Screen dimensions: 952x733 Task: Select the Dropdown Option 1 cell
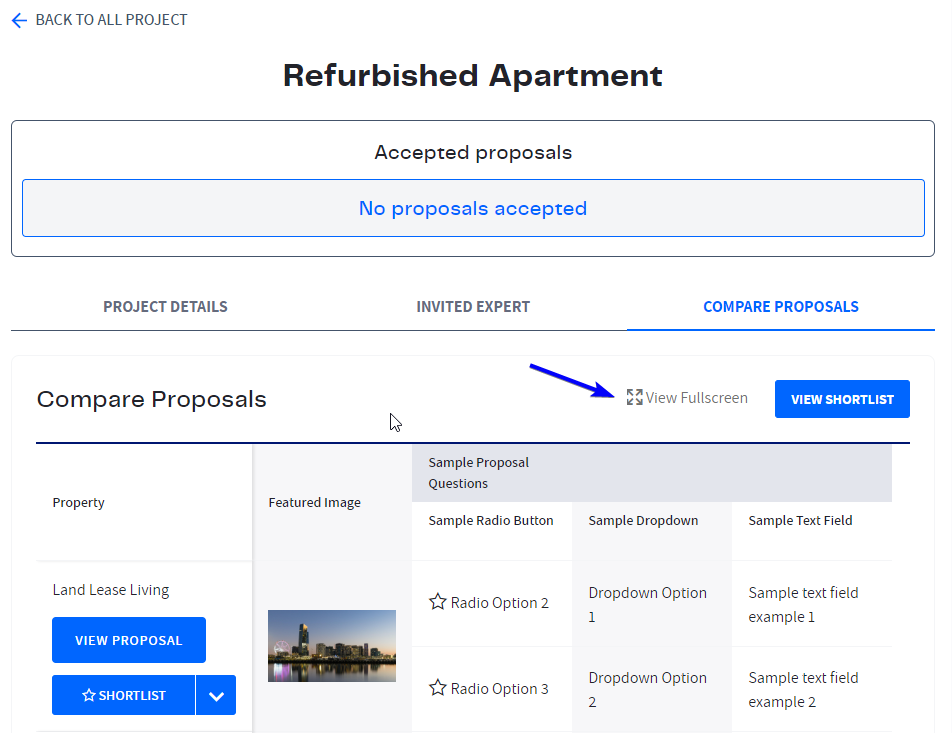[651, 604]
